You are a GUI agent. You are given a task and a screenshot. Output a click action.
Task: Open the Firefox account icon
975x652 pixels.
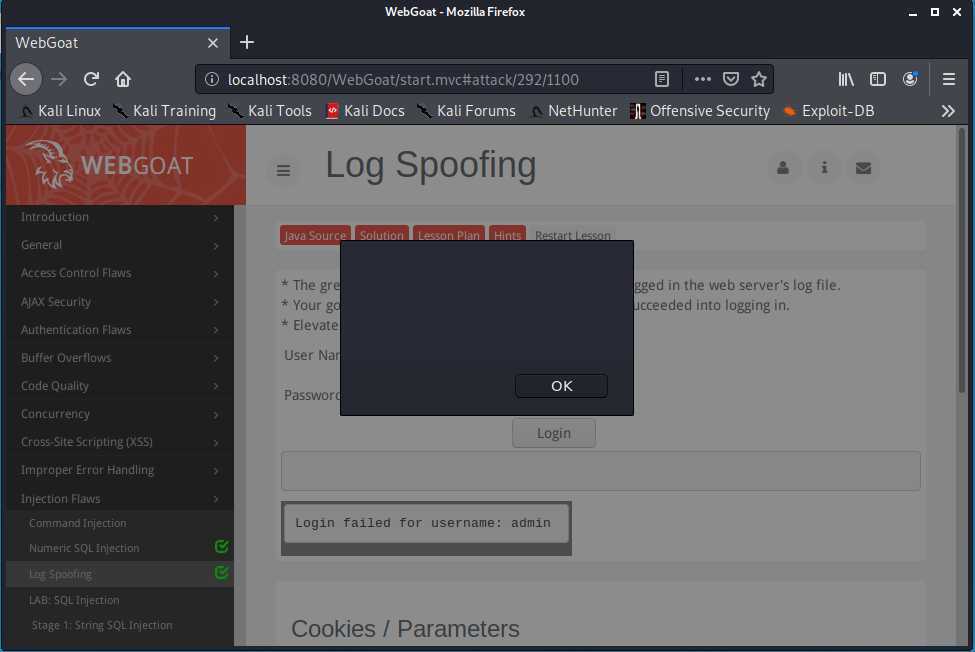[910, 80]
